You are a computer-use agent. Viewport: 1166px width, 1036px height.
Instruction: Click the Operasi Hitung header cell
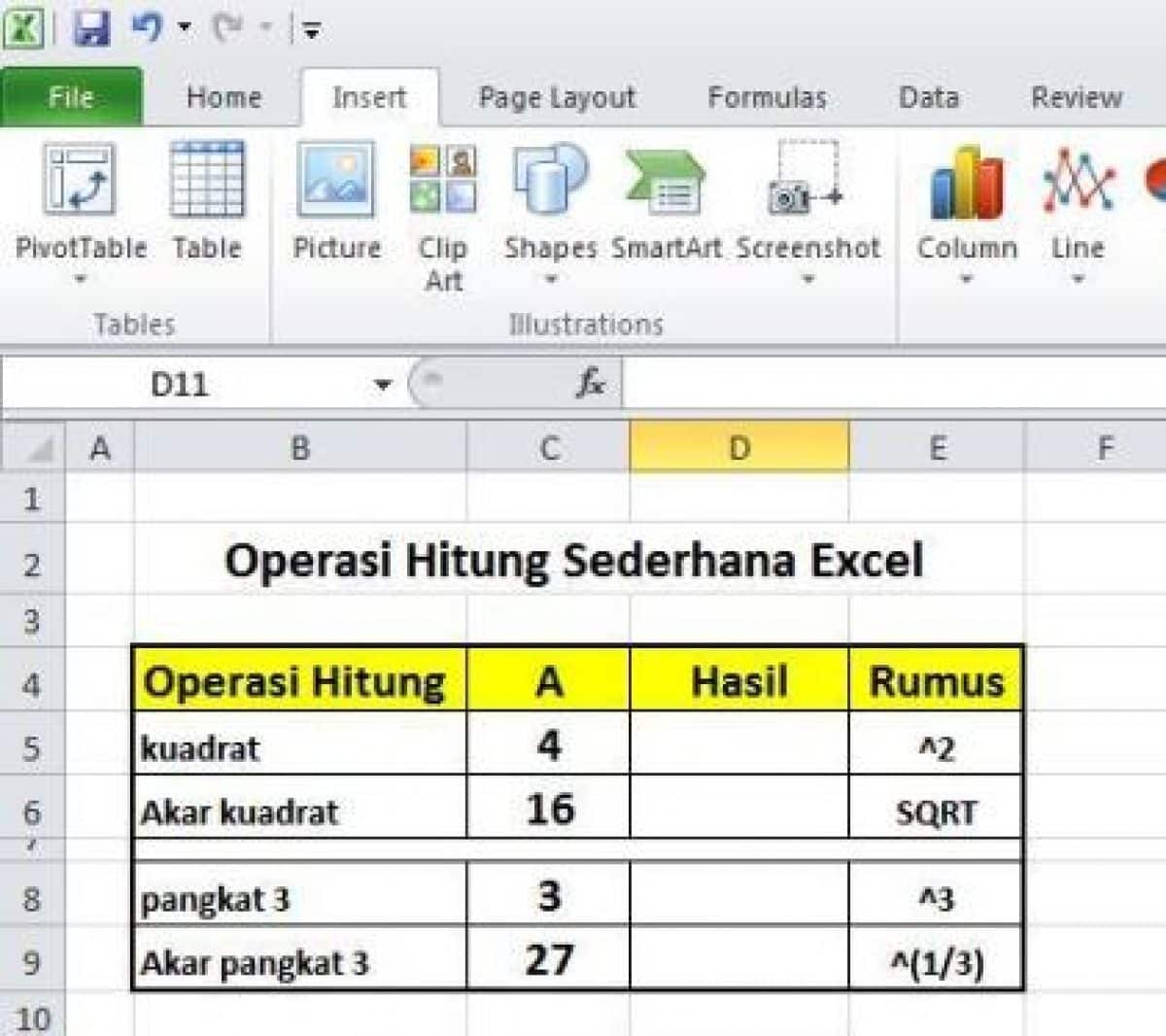click(299, 680)
